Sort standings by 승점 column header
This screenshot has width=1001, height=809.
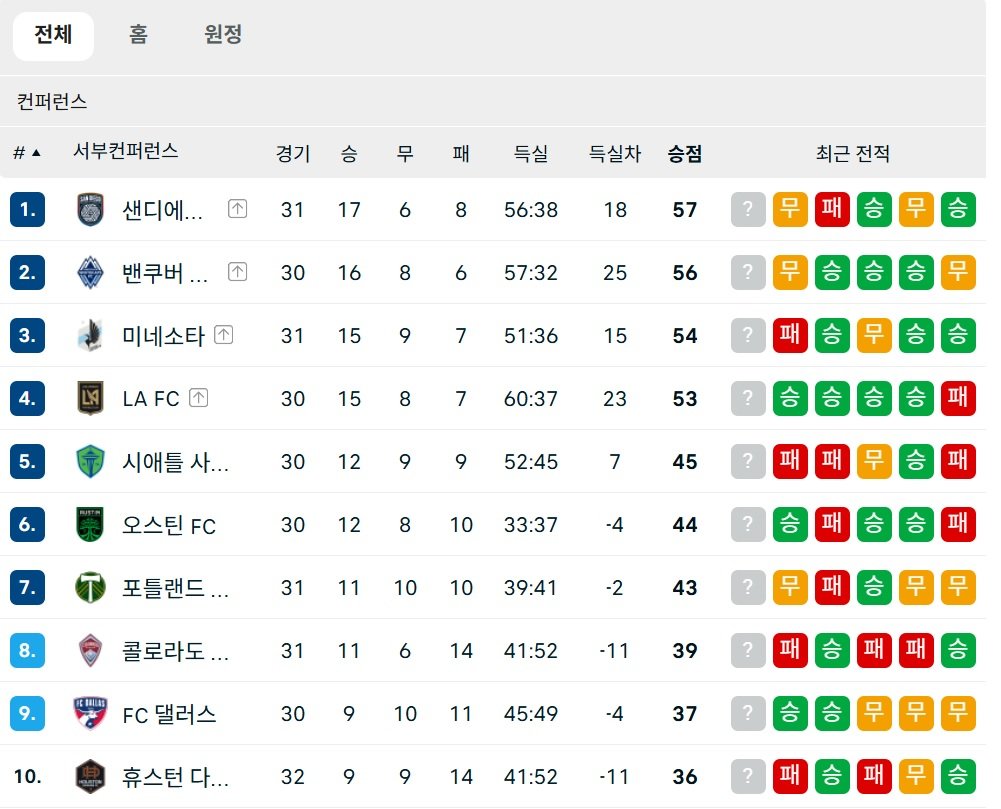[685, 154]
